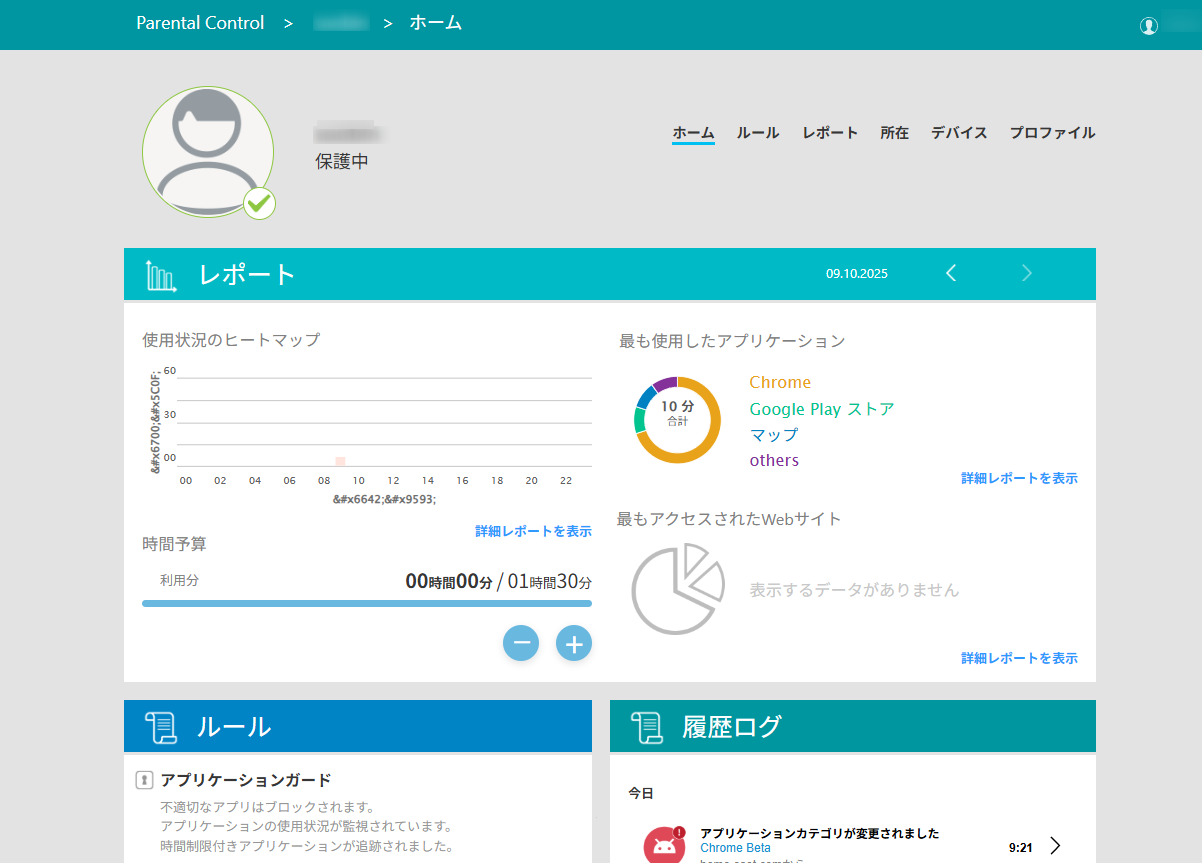Go to next report date

pyautogui.click(x=1026, y=273)
